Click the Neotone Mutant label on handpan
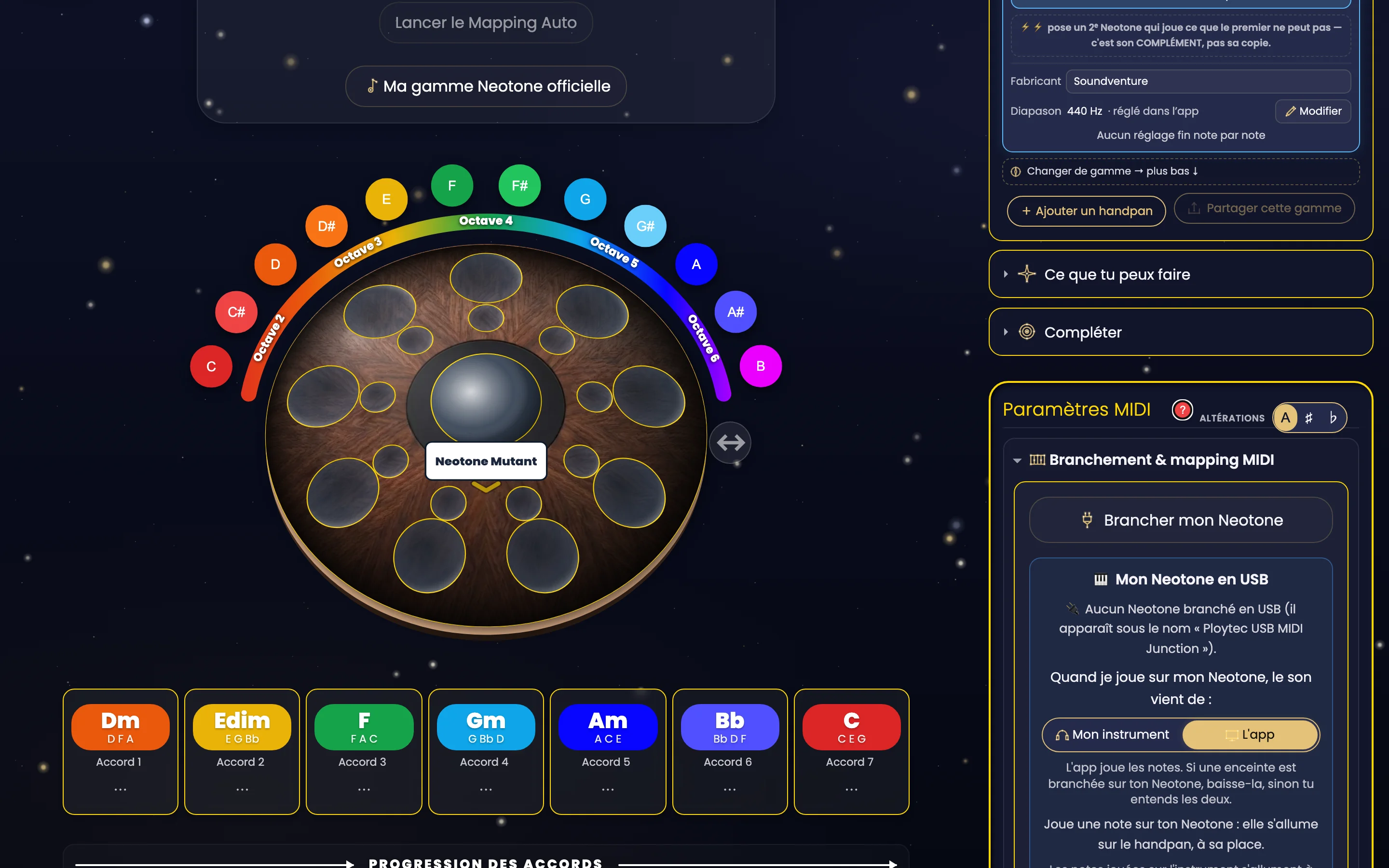 click(486, 461)
